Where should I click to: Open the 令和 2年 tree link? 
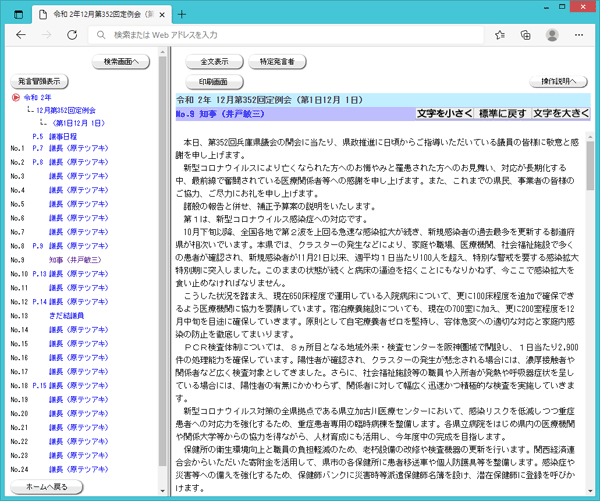coord(37,97)
